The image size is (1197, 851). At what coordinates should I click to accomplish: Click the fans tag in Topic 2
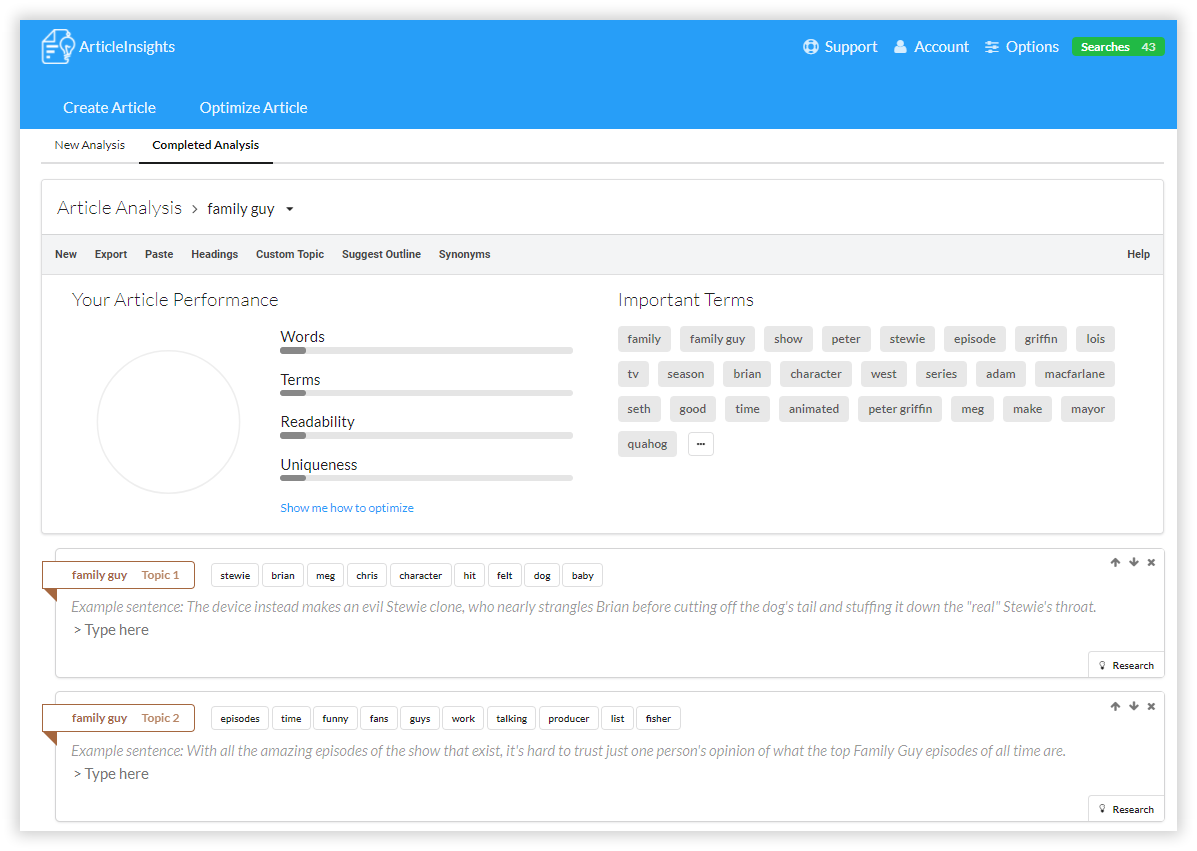379,718
